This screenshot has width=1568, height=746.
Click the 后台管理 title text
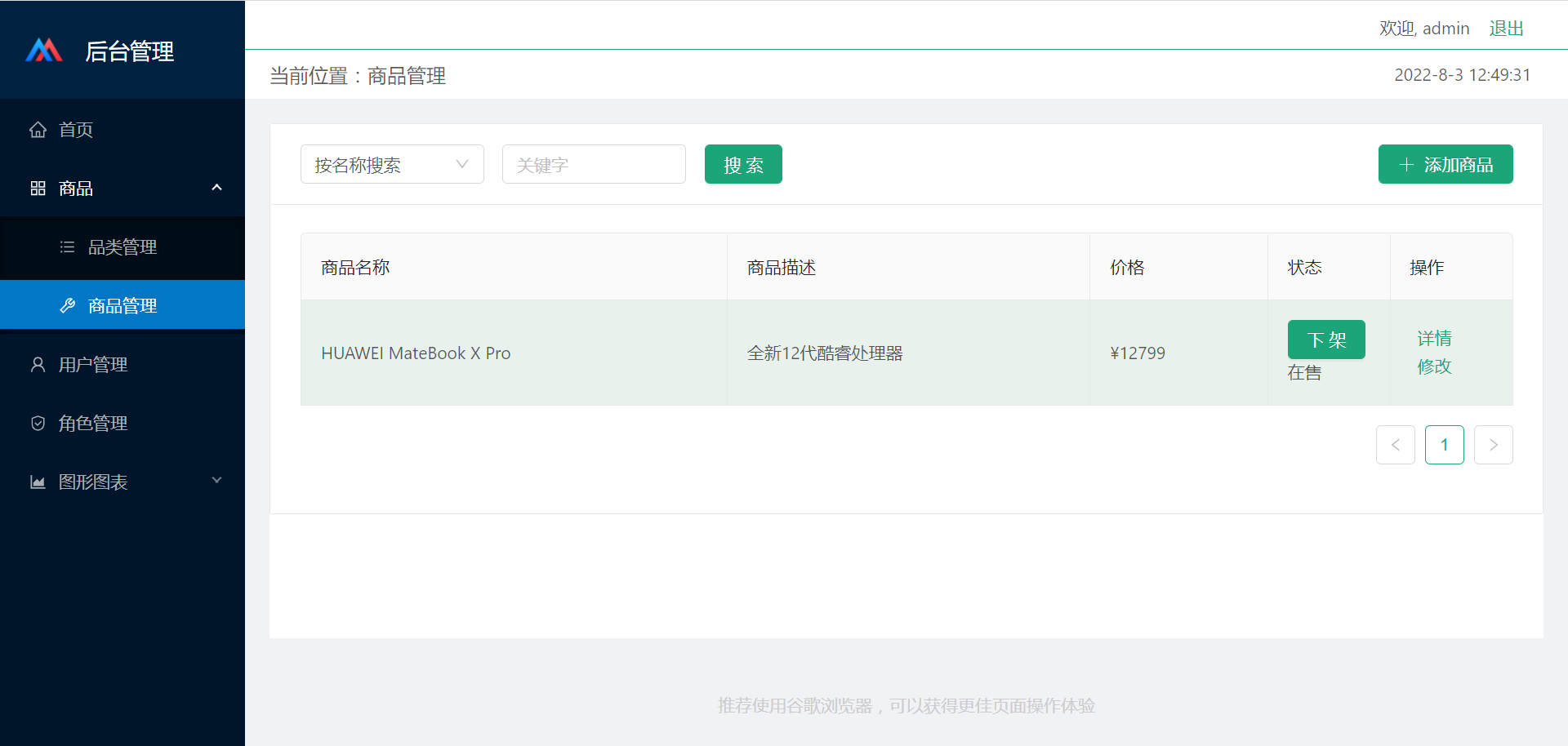(x=129, y=51)
